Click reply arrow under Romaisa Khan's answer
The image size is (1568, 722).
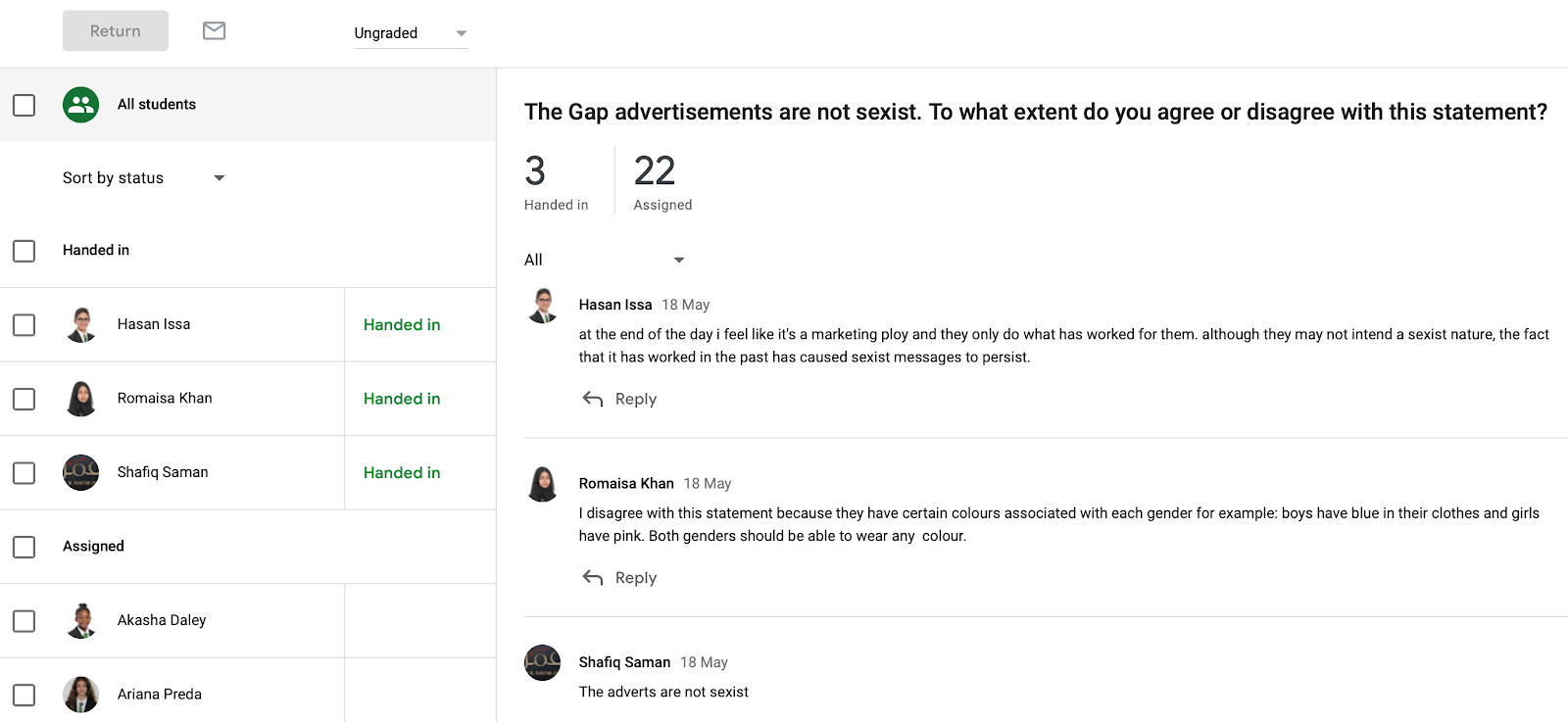[x=593, y=578]
